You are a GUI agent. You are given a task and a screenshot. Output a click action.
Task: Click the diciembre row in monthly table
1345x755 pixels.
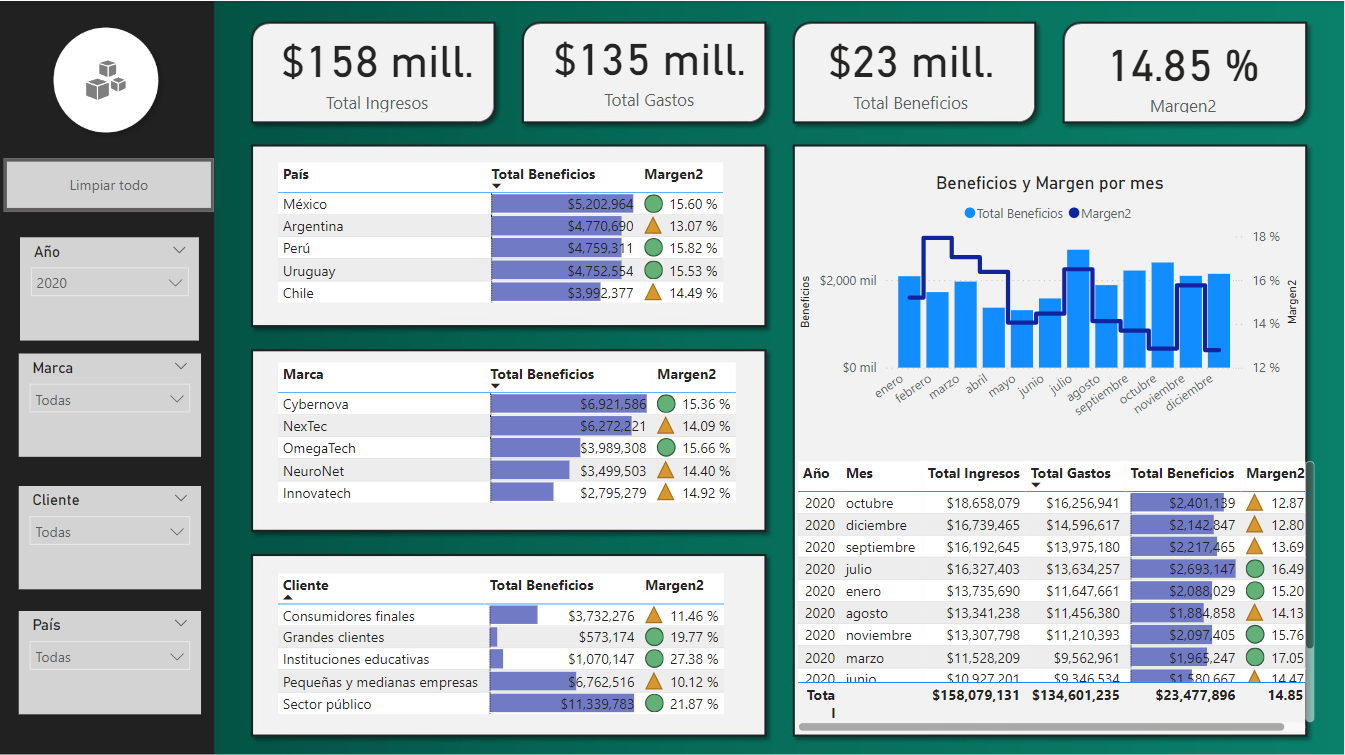coord(1053,525)
